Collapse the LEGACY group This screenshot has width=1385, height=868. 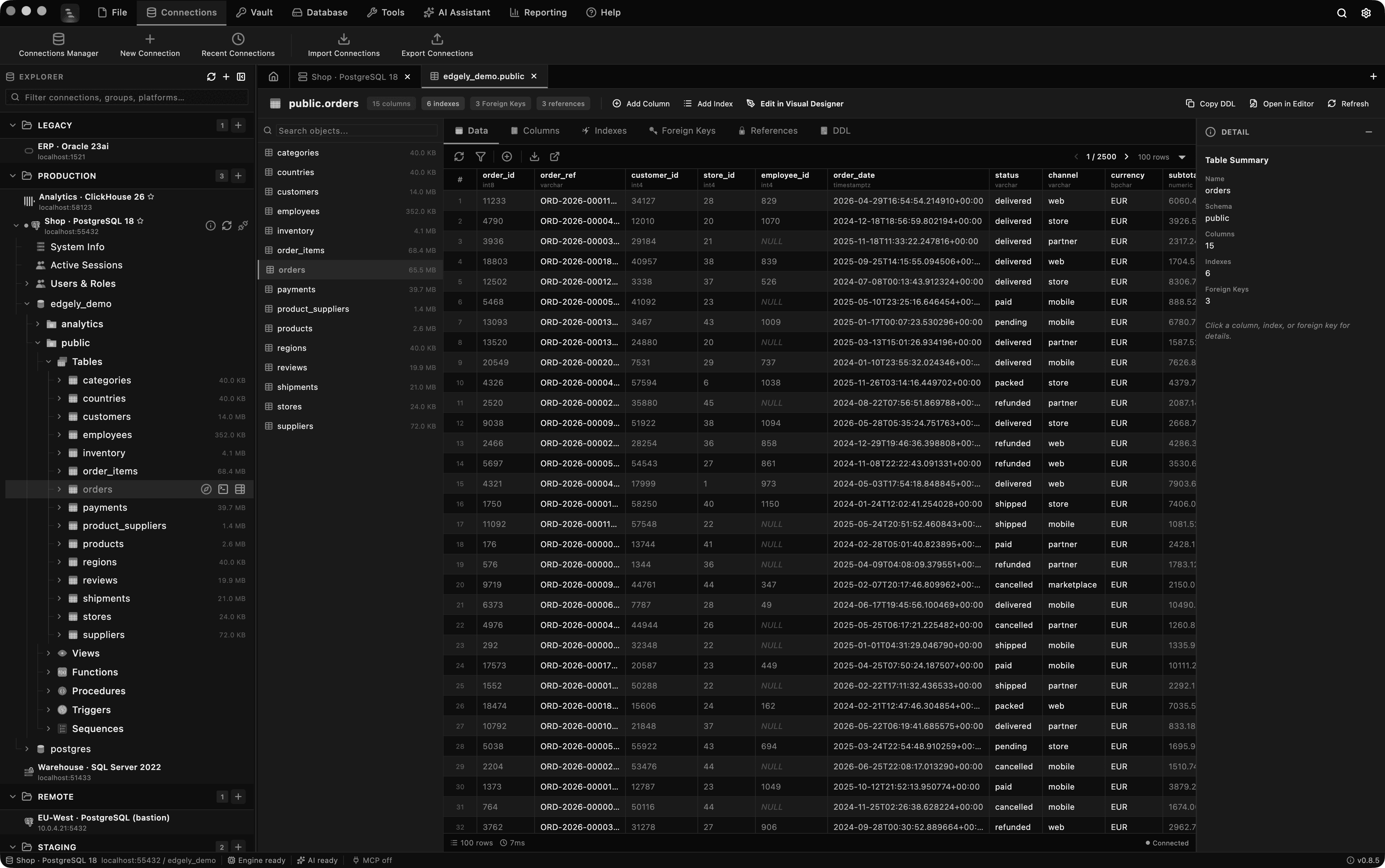(13, 125)
